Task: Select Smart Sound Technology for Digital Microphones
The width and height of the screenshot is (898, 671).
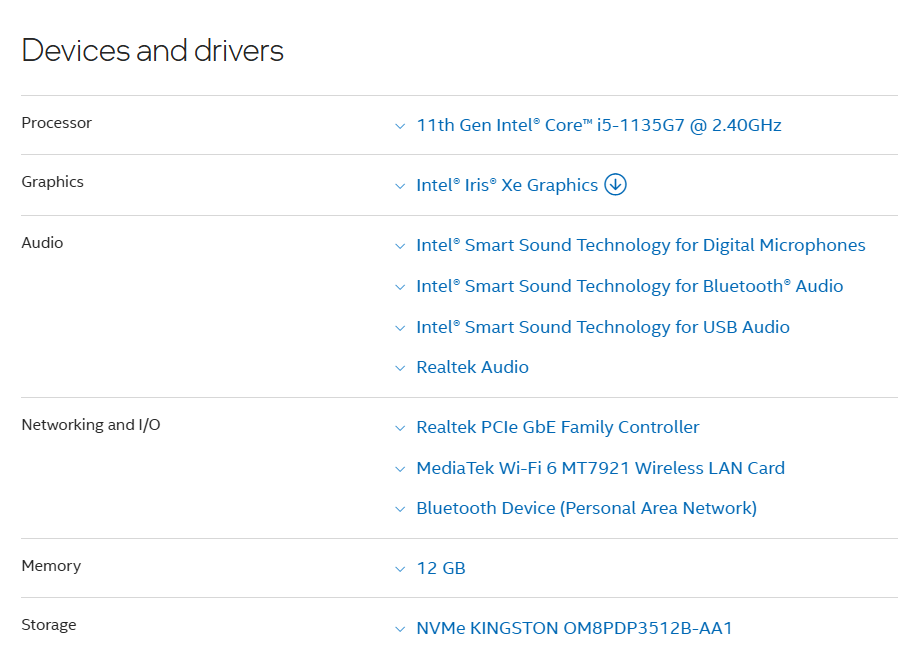Action: coord(640,245)
